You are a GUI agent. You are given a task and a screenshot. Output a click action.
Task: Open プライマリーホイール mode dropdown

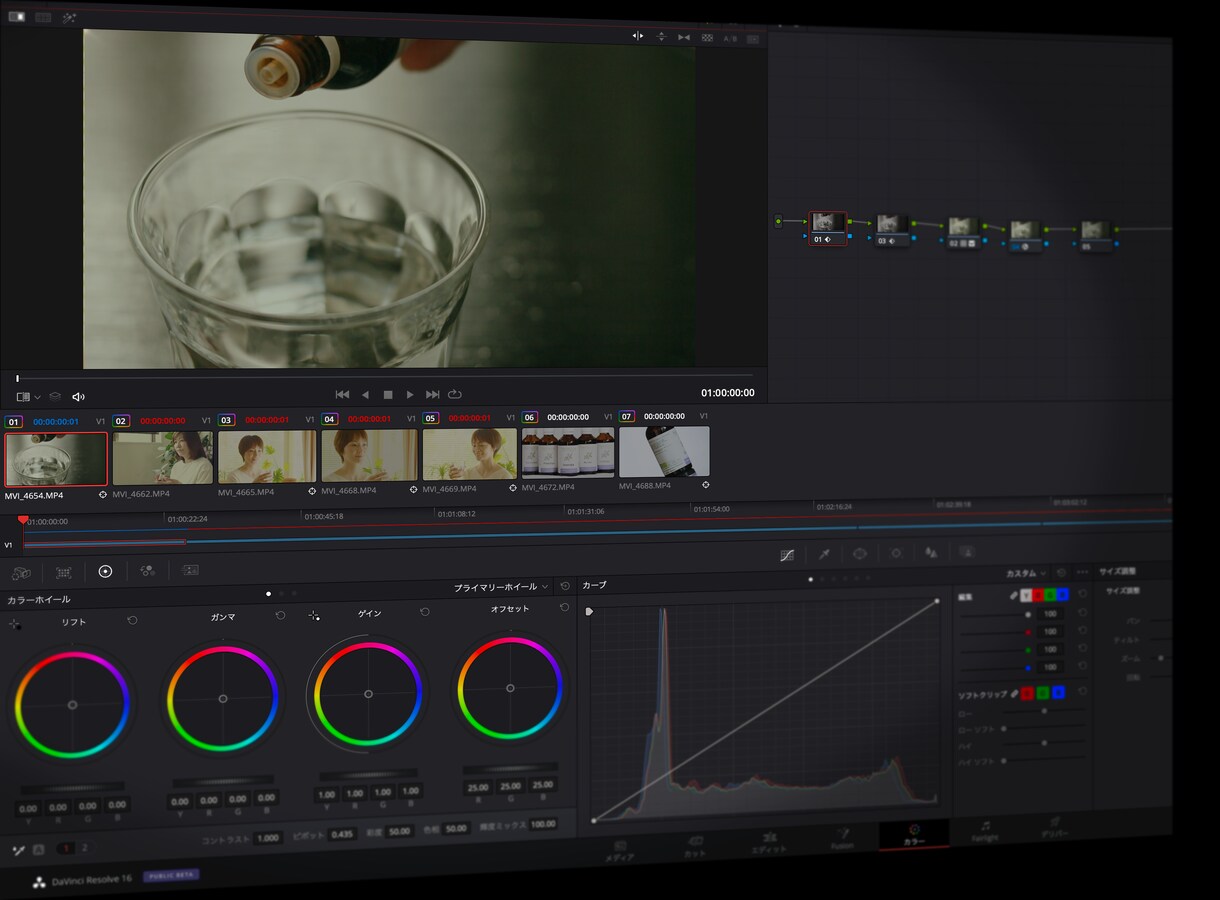tap(501, 587)
